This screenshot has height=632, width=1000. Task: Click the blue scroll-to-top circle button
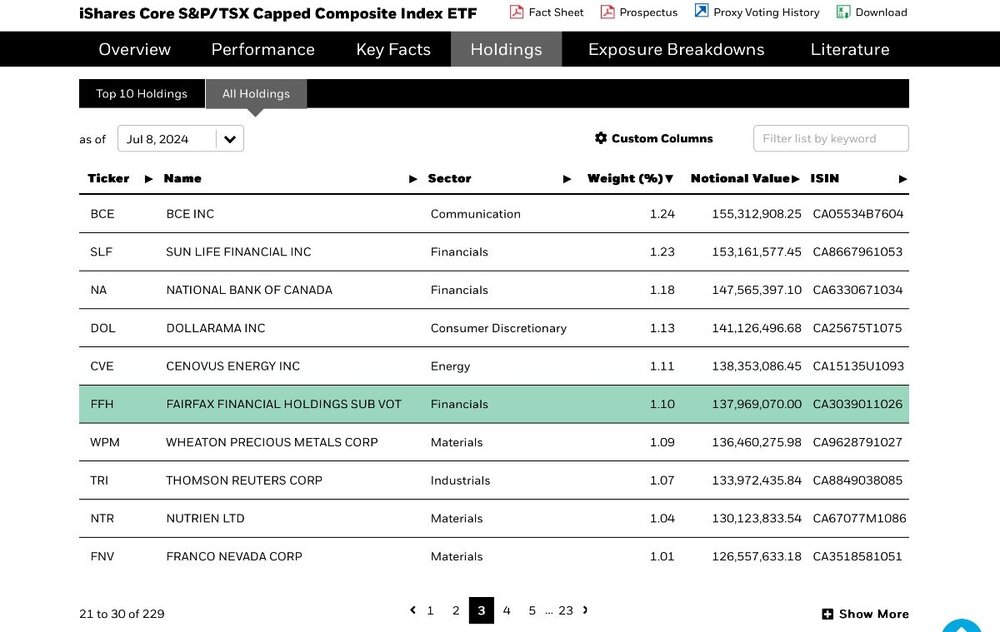coord(961,626)
